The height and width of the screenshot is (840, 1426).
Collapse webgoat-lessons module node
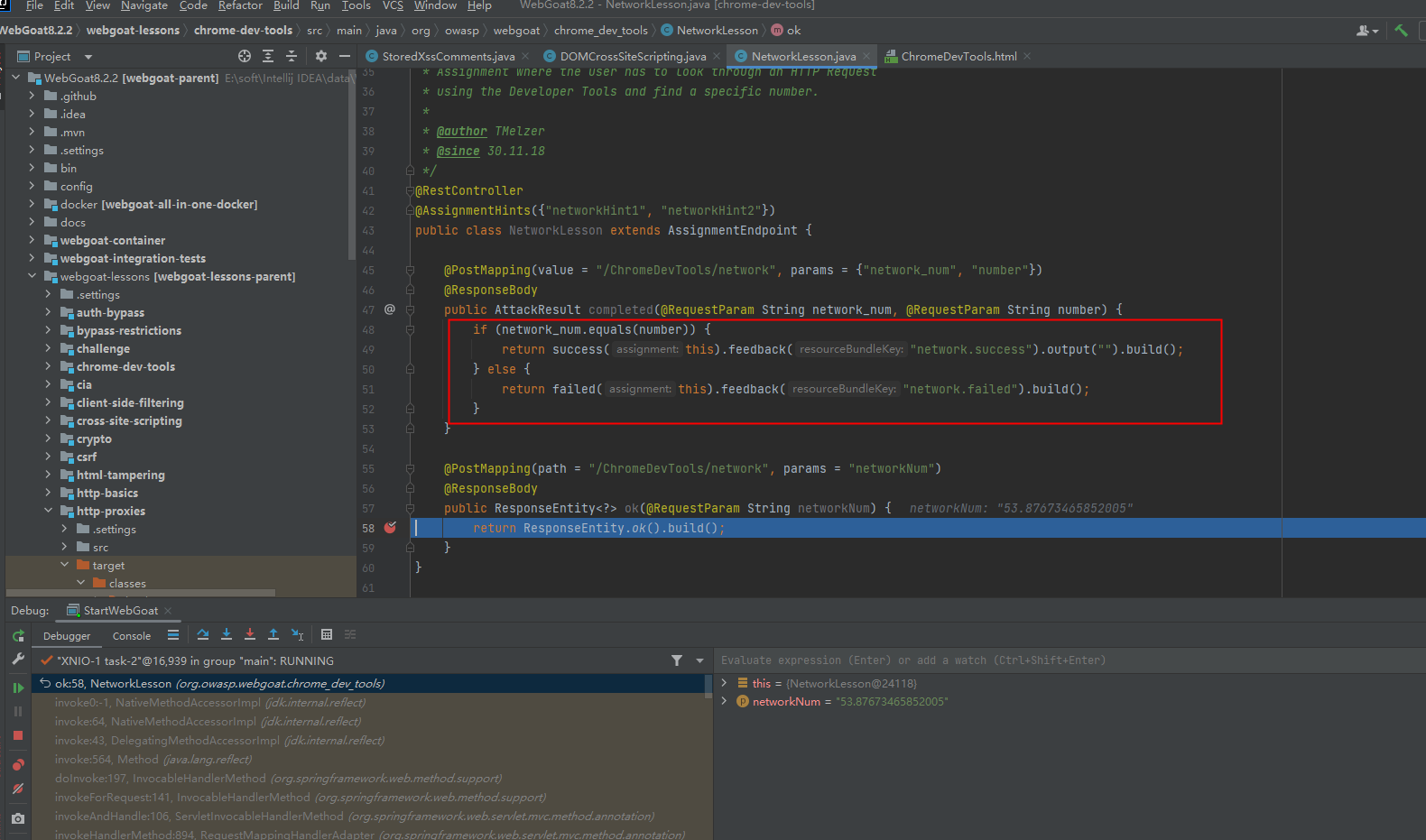pos(32,276)
